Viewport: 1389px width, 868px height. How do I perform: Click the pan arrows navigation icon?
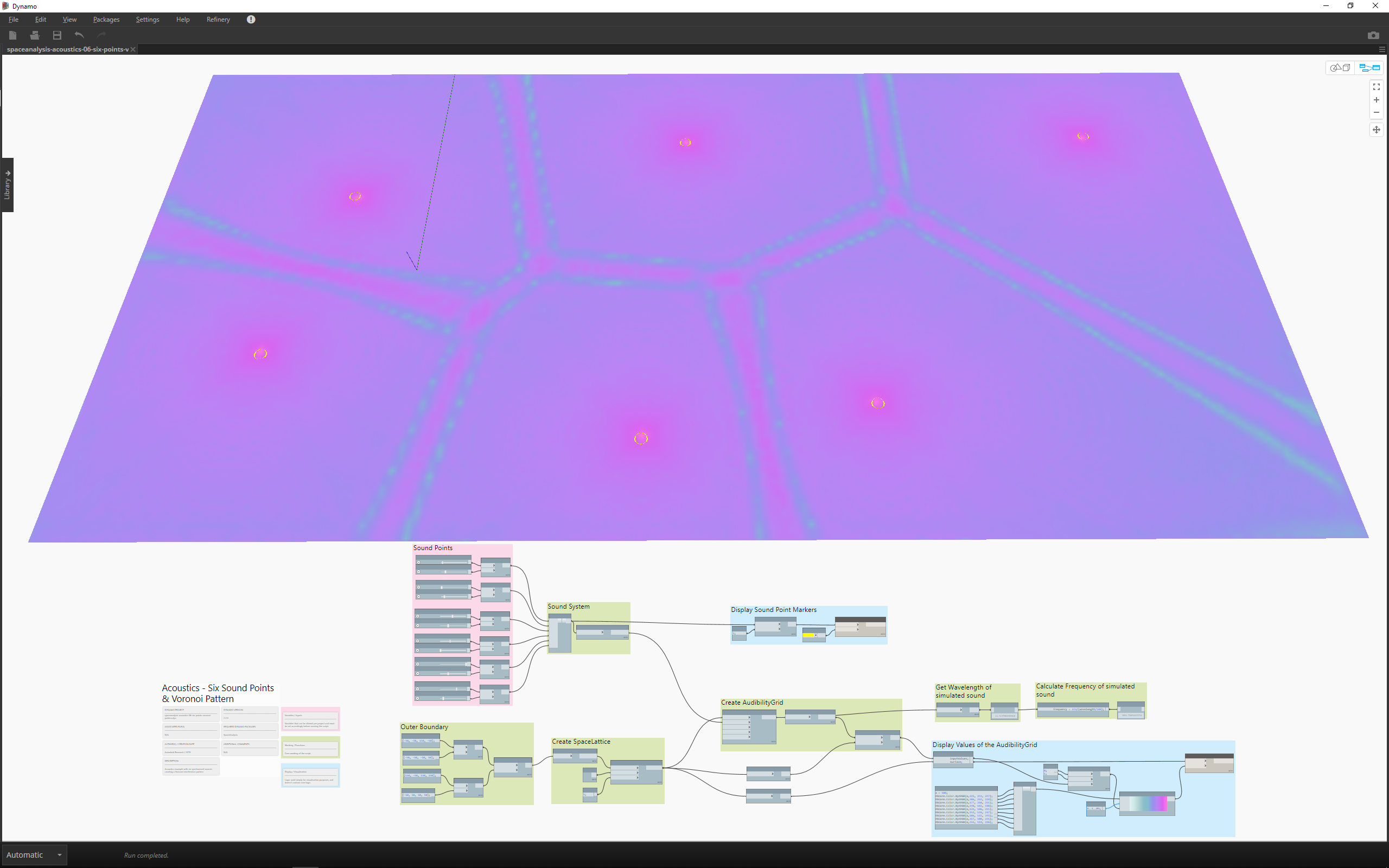[1376, 130]
